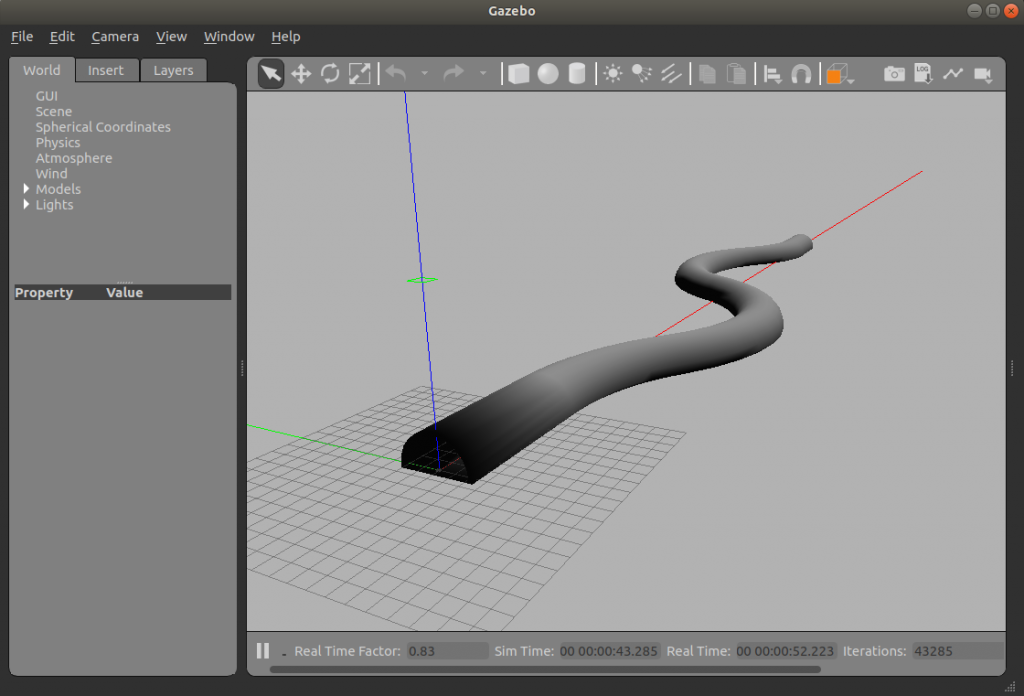Click the Real Time Factor value field
Screen dimensions: 1024x696
pyautogui.click(x=447, y=651)
